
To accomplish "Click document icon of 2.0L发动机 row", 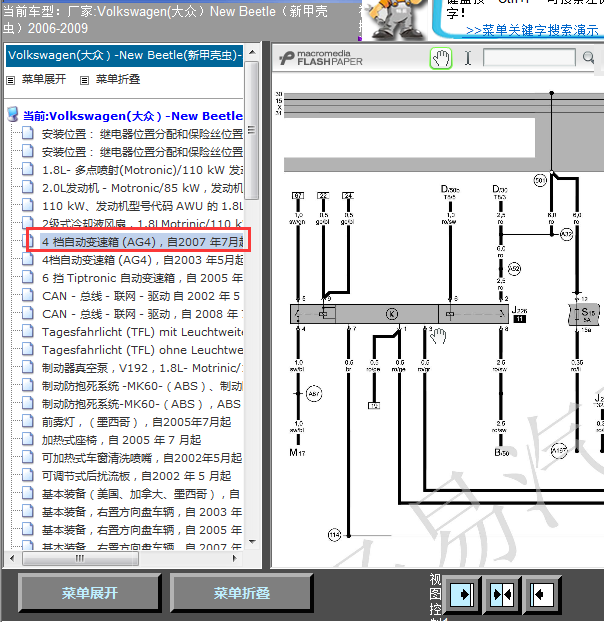I will coord(28,187).
